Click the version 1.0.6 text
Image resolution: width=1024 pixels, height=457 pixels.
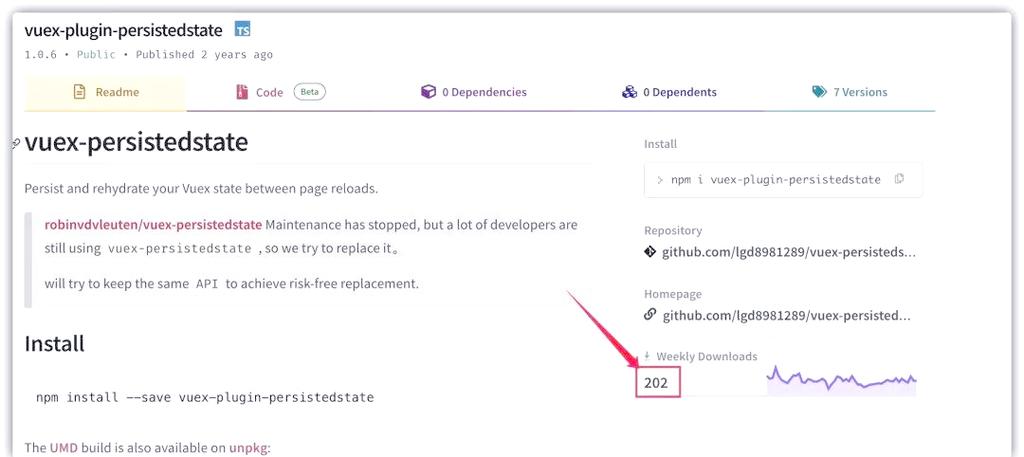click(40, 55)
